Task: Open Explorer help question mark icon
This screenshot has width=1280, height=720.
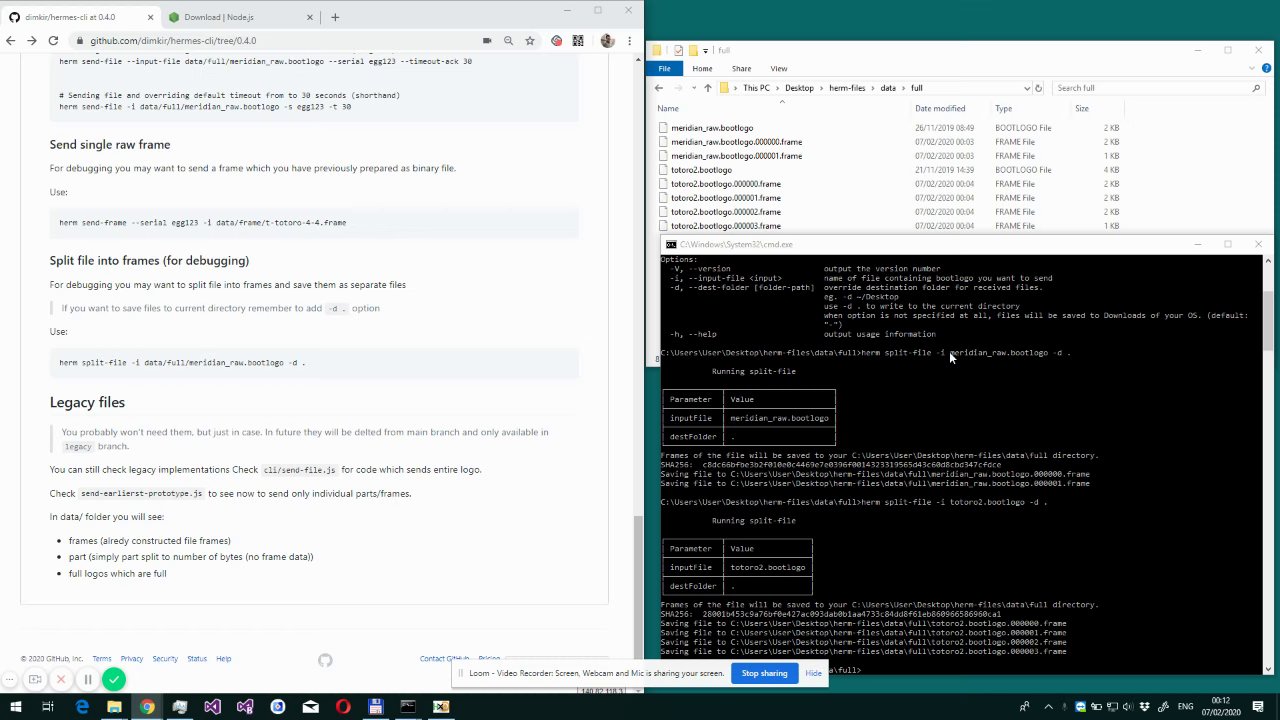Action: (x=1267, y=68)
